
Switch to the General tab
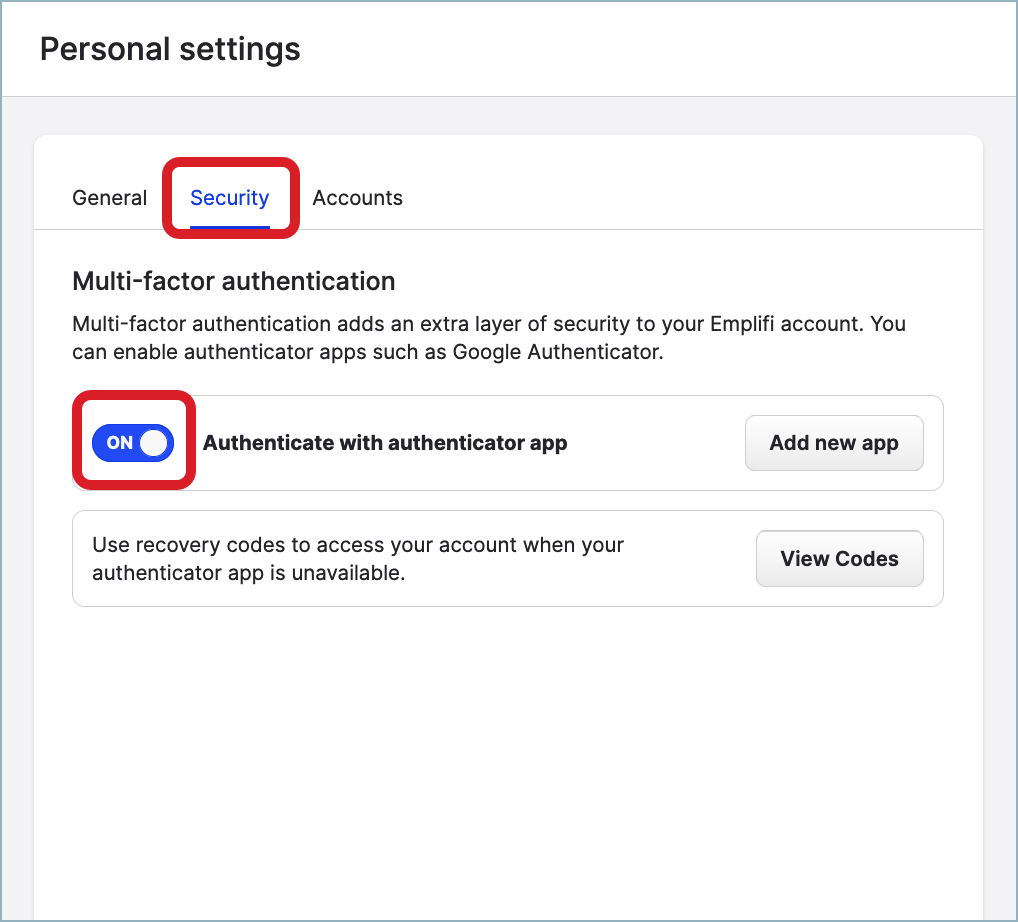point(109,198)
